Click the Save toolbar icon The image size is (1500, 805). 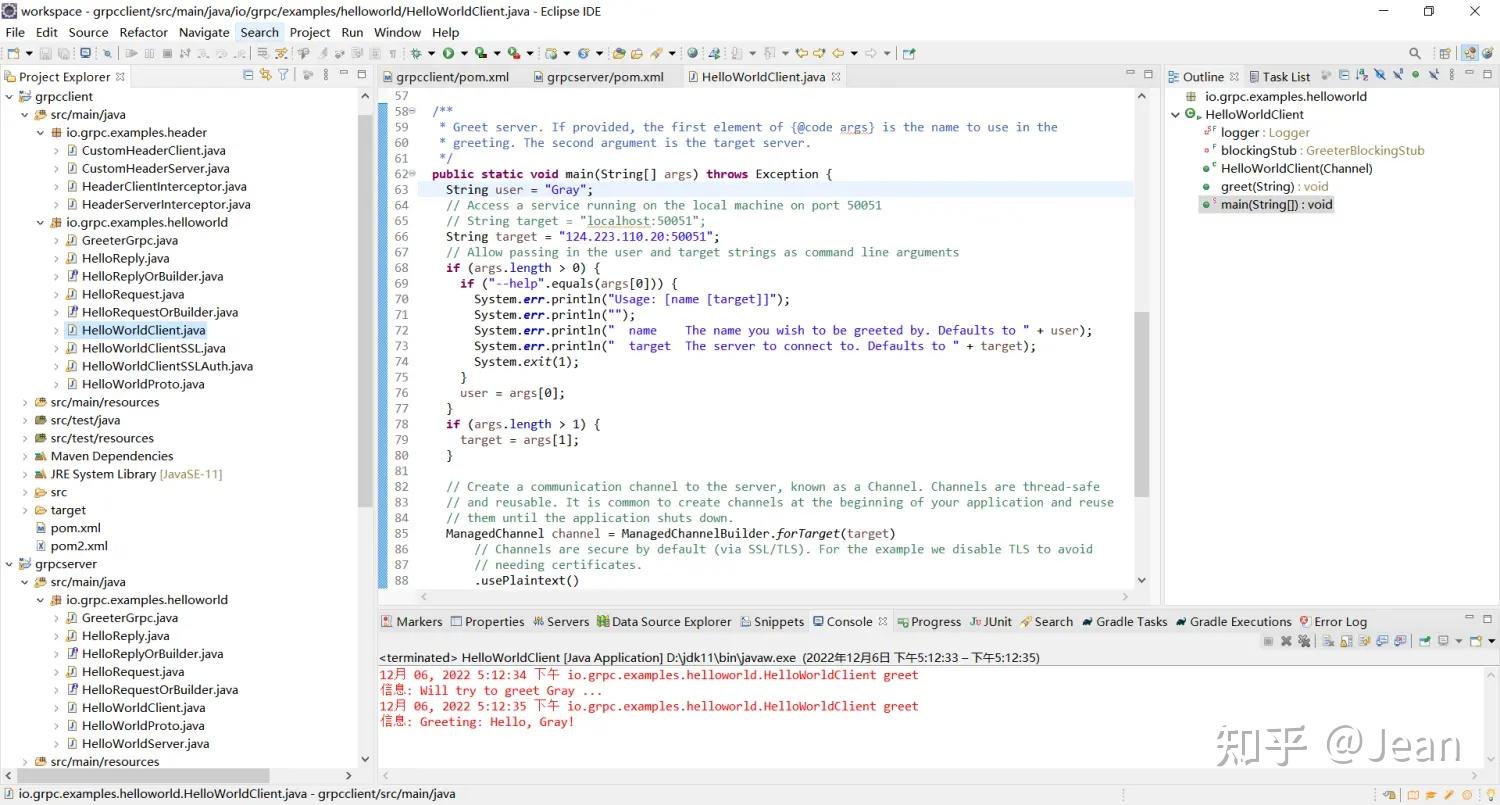click(45, 53)
